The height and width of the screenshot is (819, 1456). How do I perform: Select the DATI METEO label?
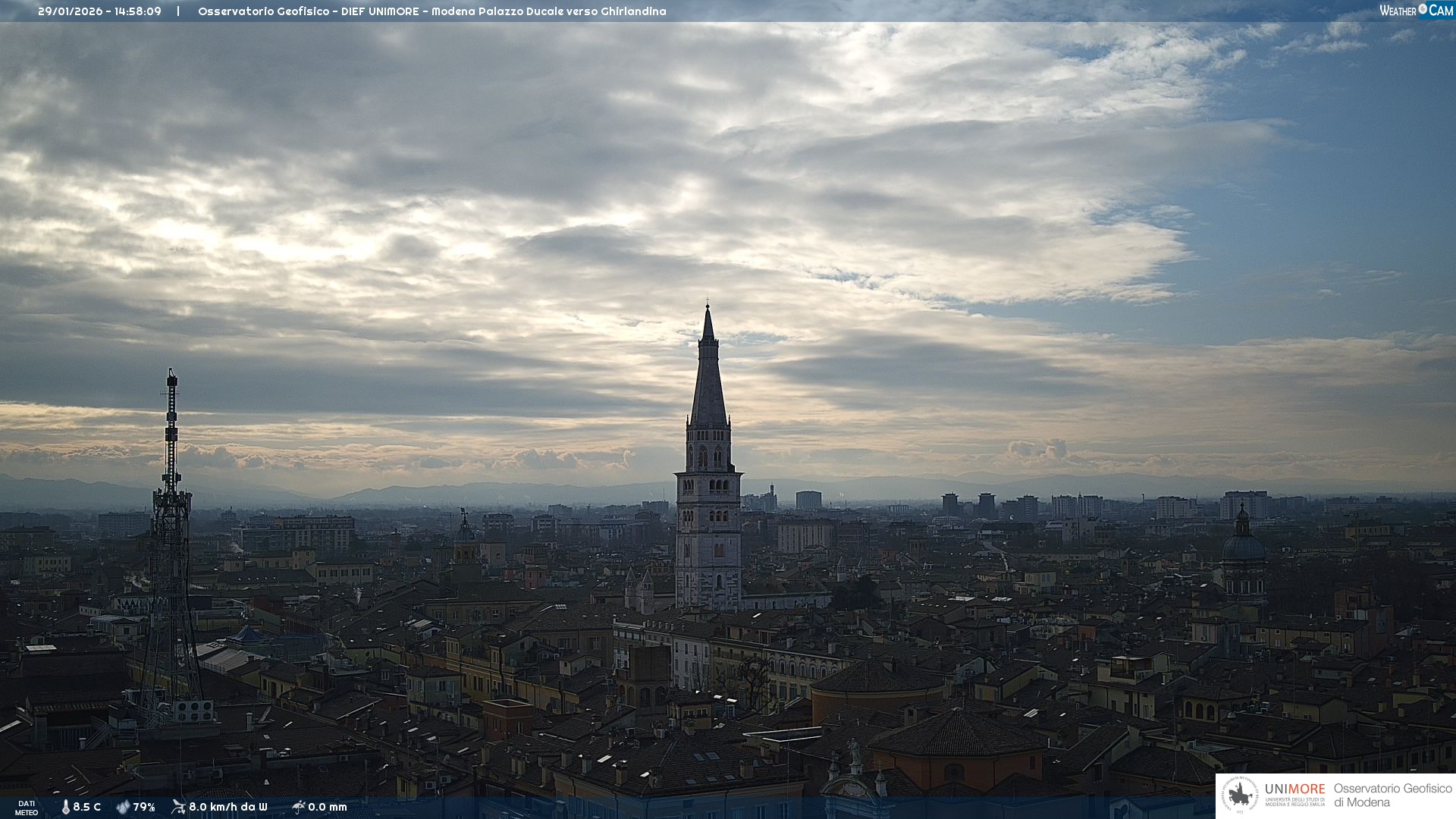pyautogui.click(x=27, y=808)
